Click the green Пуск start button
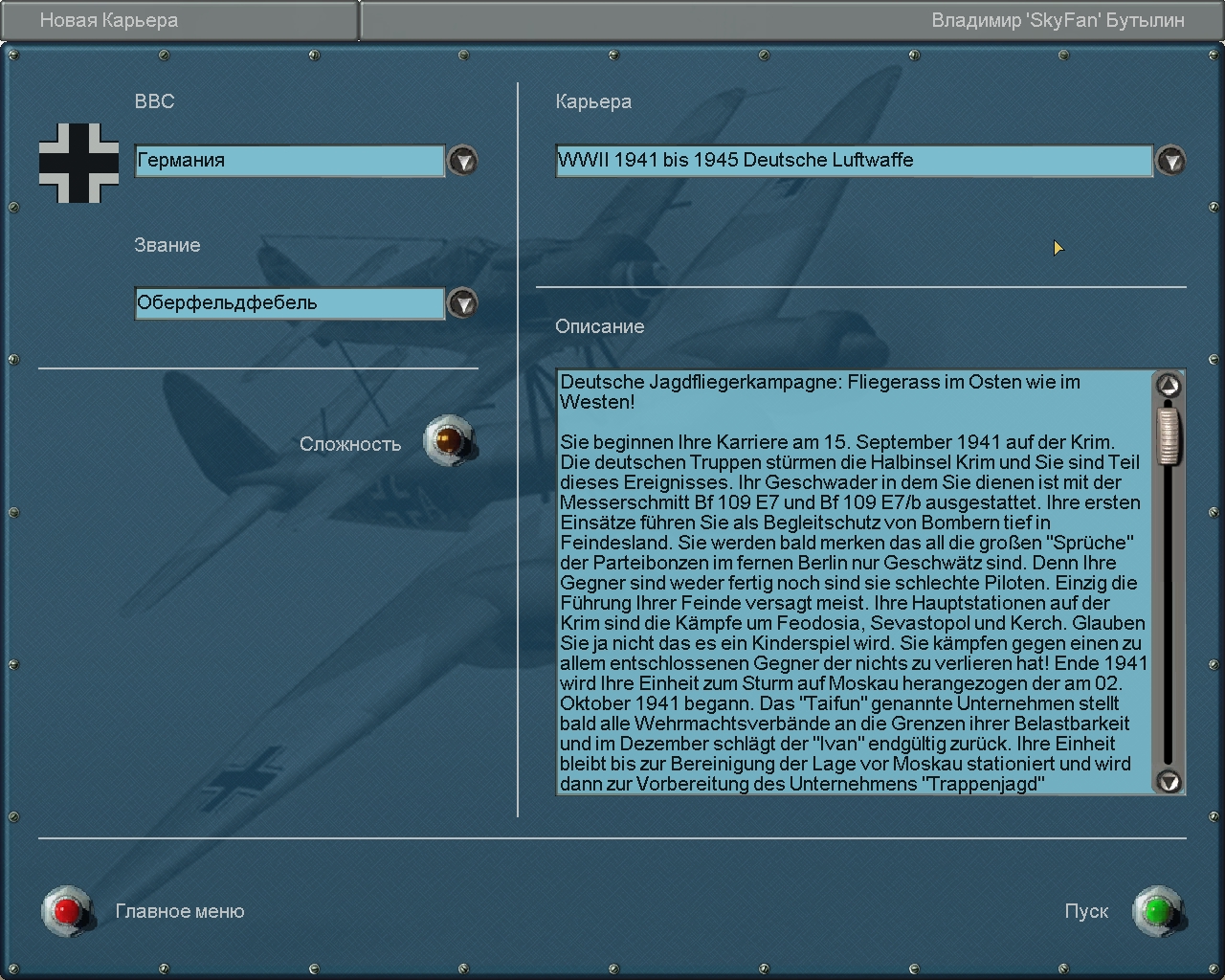This screenshot has width=1225, height=980. click(x=1158, y=911)
